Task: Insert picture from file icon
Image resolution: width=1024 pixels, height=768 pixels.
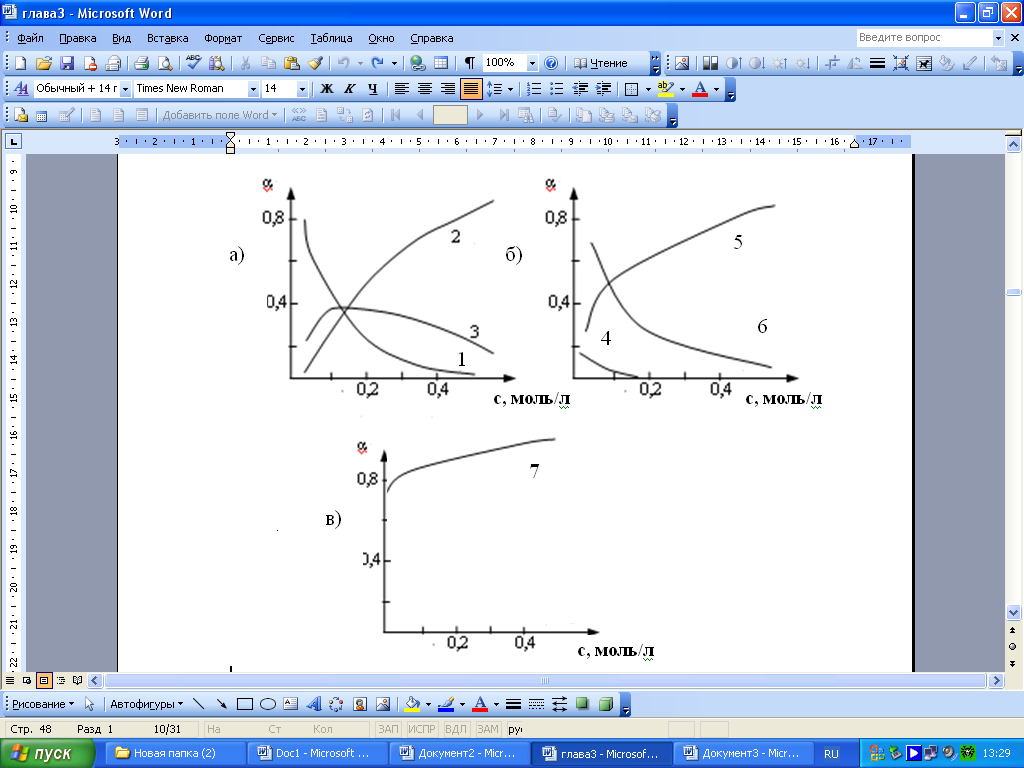Action: [682, 63]
